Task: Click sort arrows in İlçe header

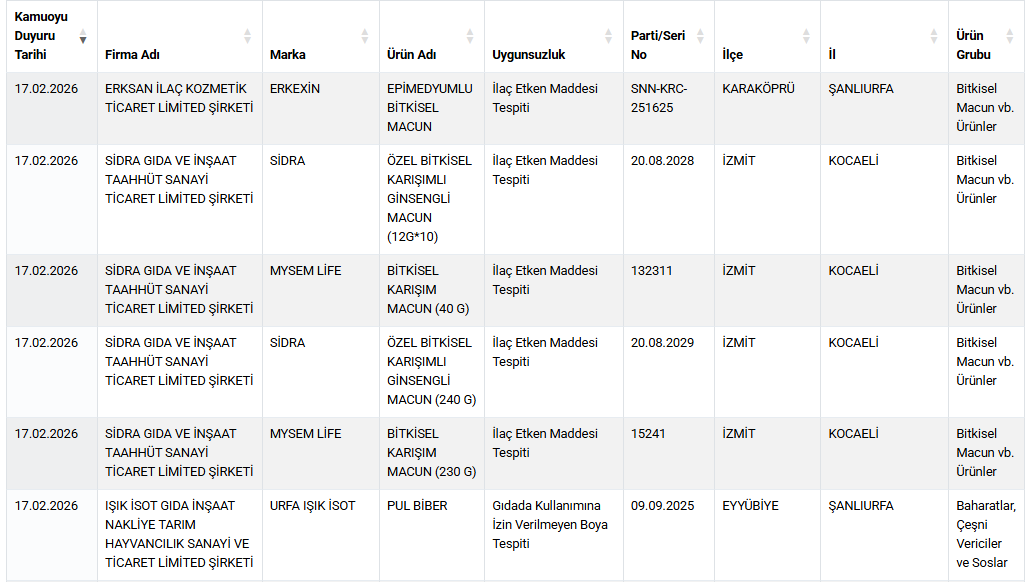Action: 806,37
